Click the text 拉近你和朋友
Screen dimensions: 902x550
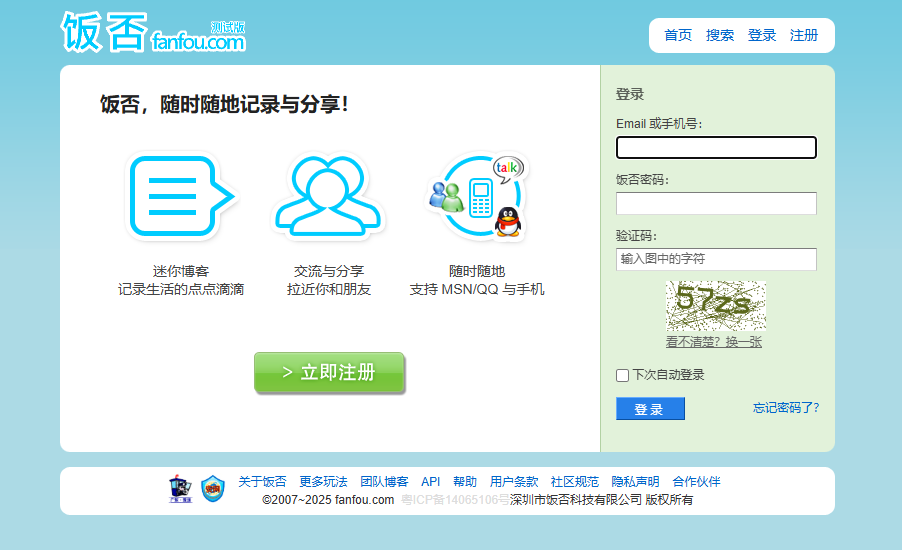click(328, 289)
